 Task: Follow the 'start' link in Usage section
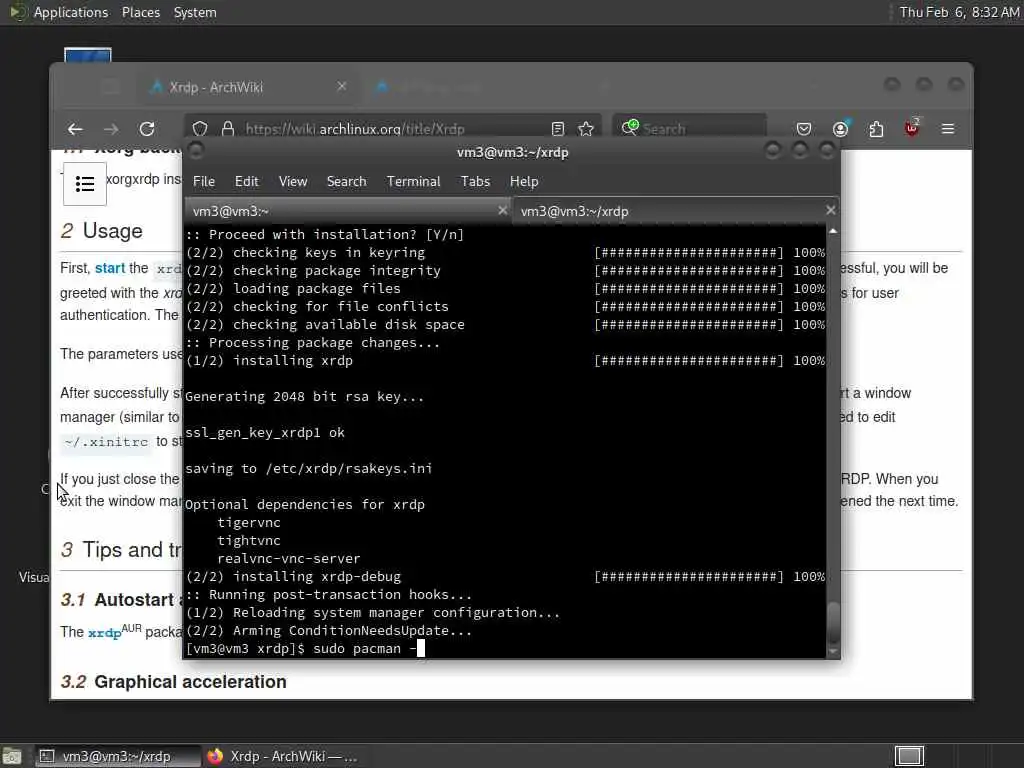[x=110, y=268]
